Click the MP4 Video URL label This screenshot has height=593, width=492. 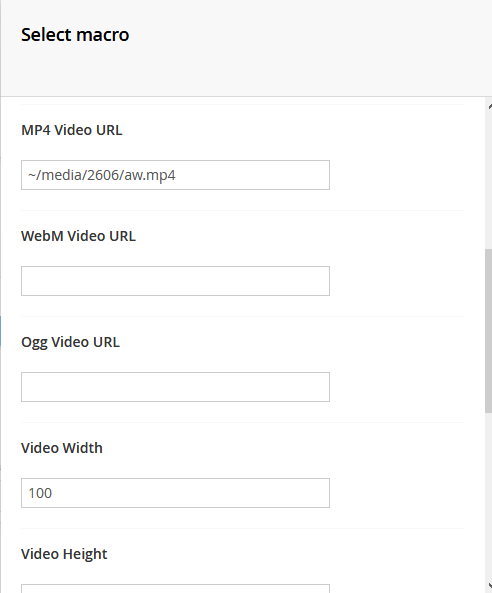(71, 130)
